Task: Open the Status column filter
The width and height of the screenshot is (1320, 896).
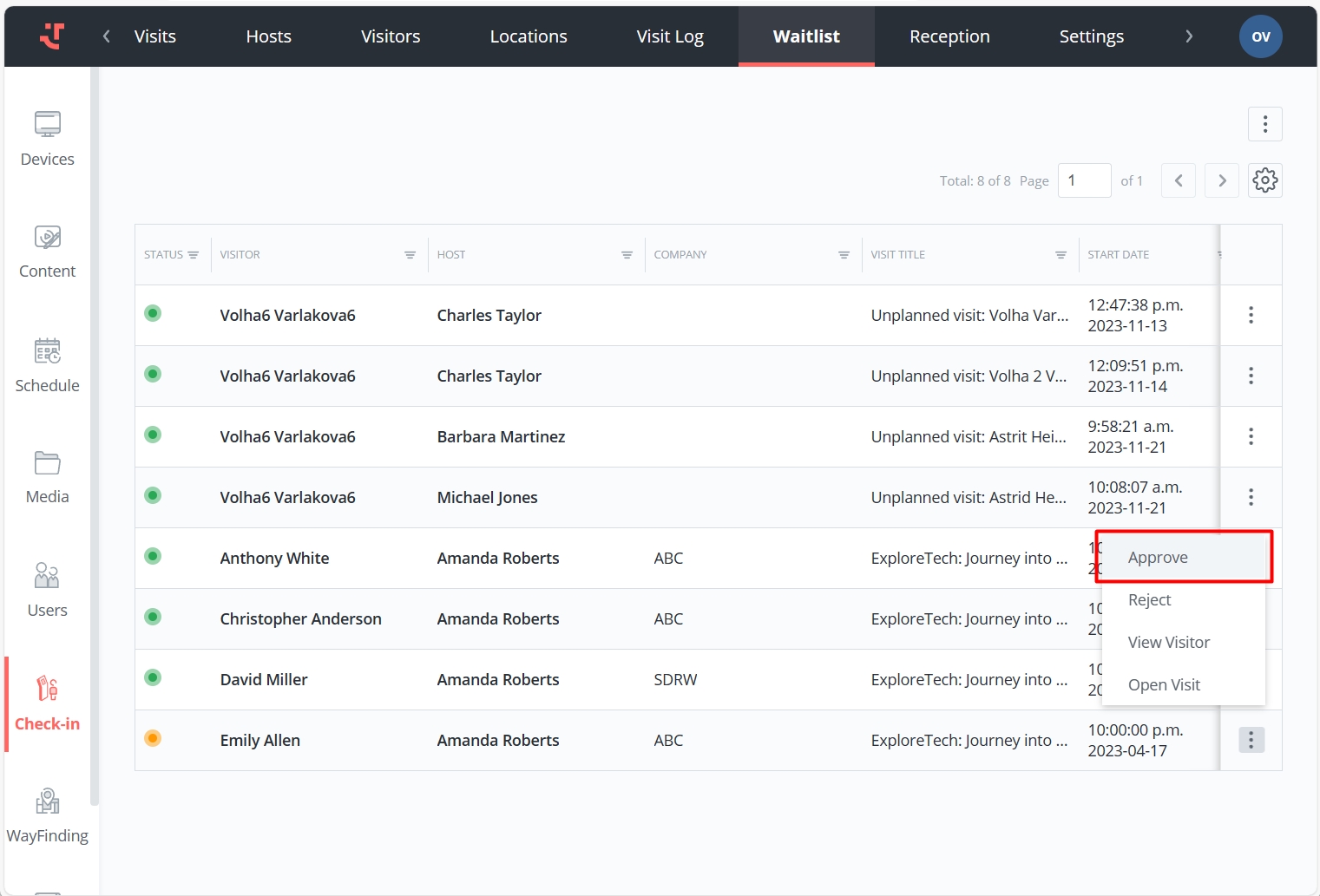Action: click(193, 255)
